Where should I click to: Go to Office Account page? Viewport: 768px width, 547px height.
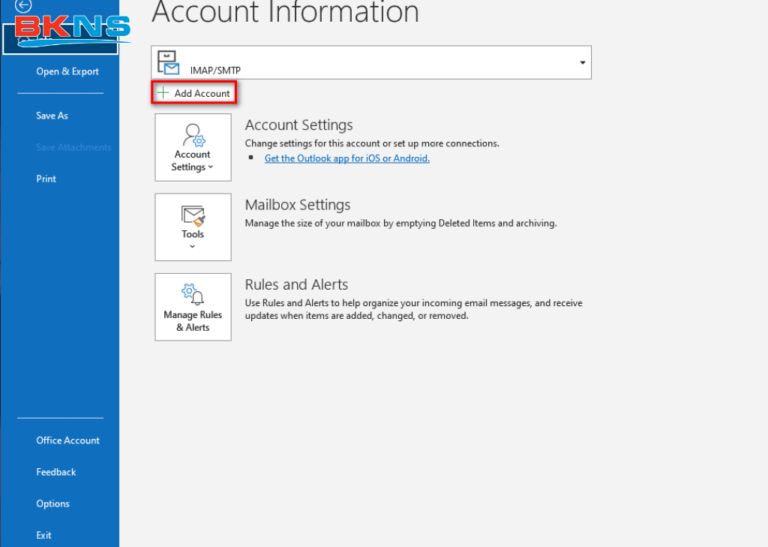coord(68,441)
